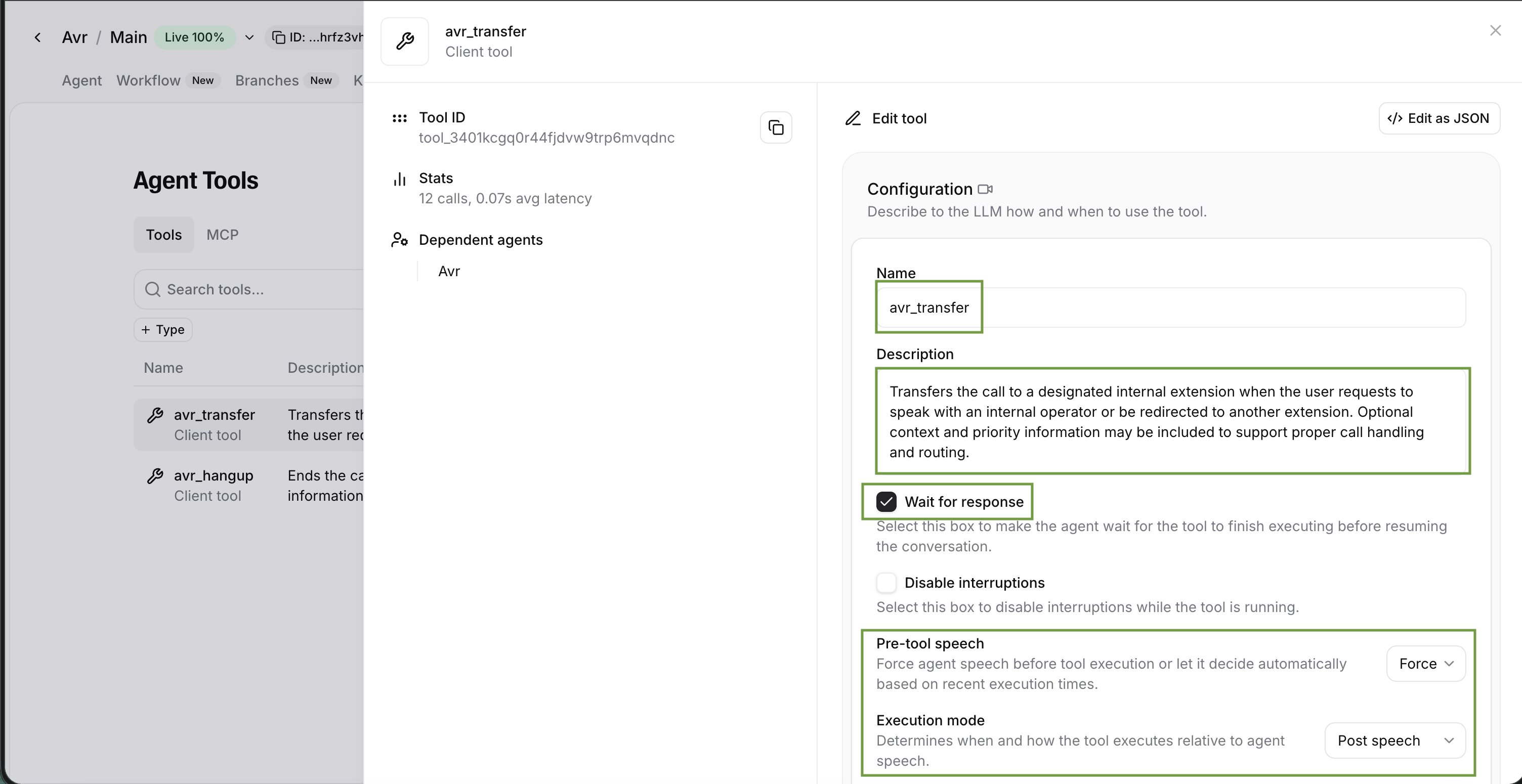The image size is (1522, 784).
Task: Click the avr_hangup wrench icon
Action: pos(155,475)
